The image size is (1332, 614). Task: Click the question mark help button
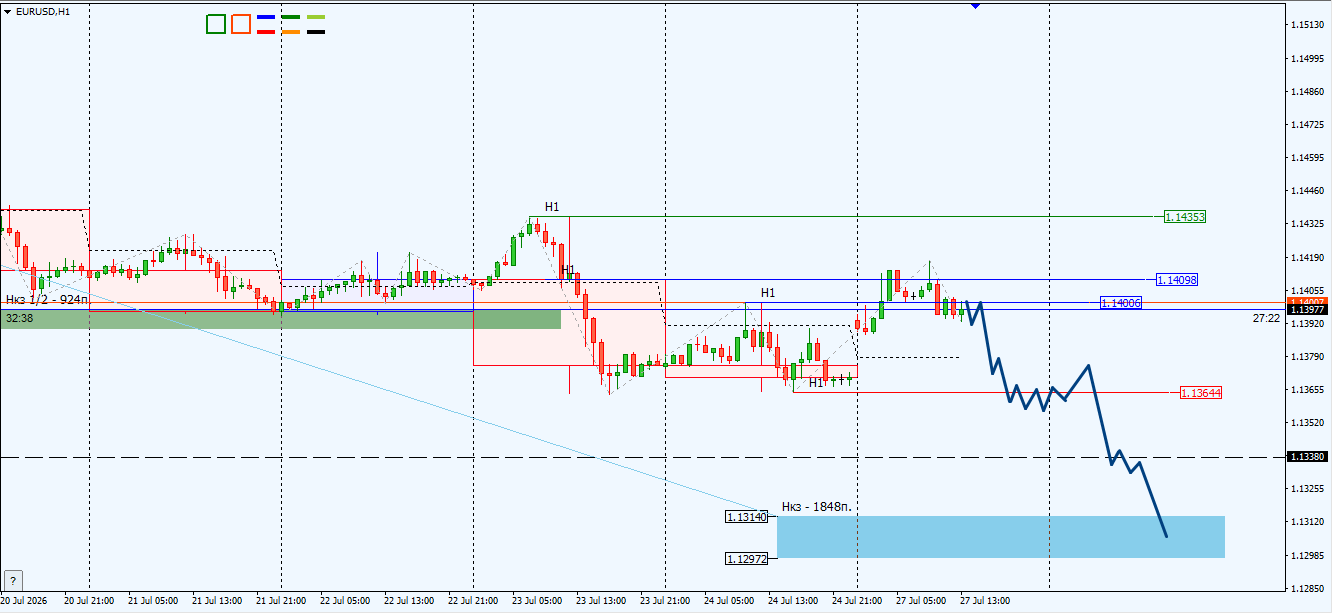click(13, 581)
